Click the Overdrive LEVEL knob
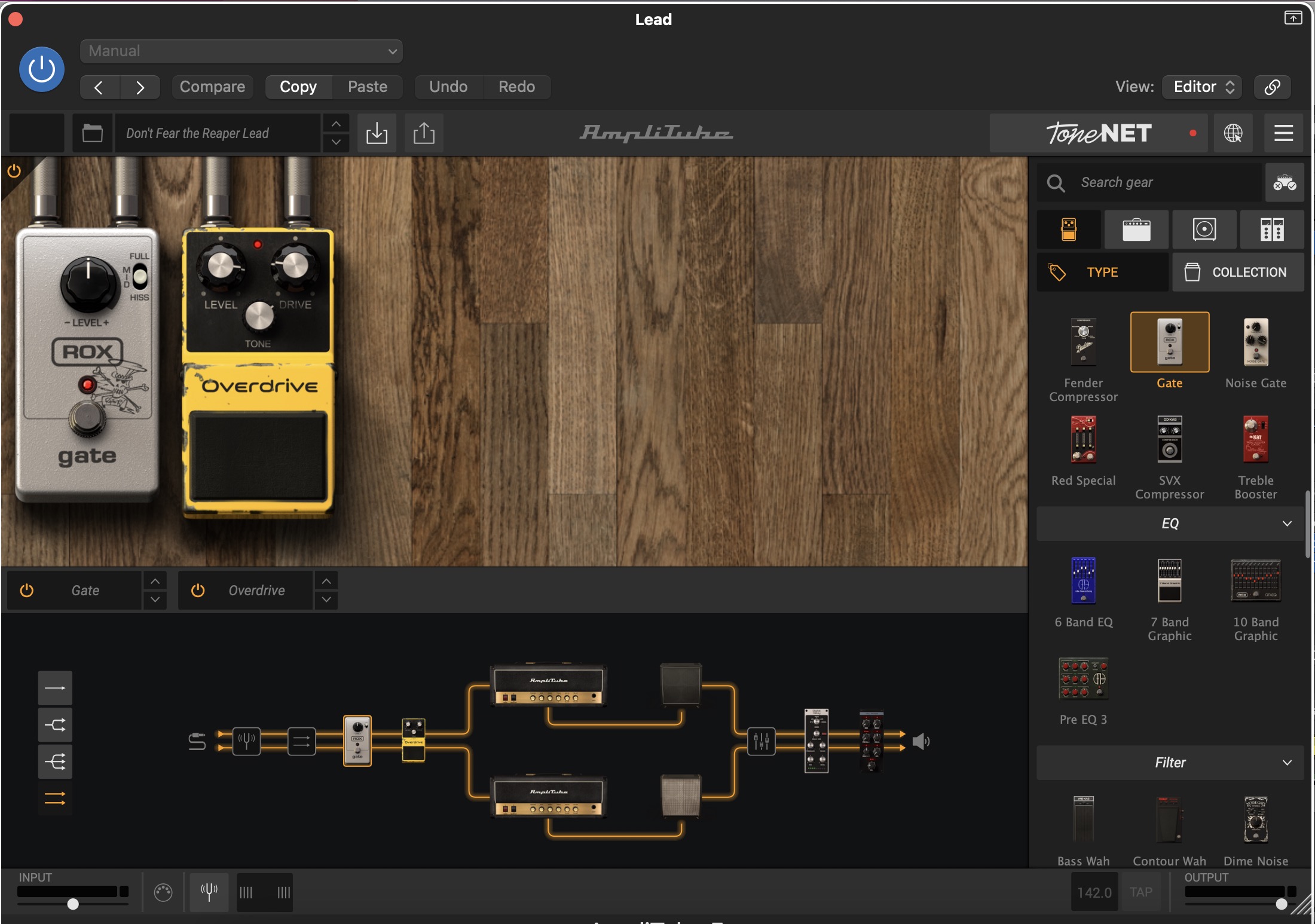 pos(221,265)
